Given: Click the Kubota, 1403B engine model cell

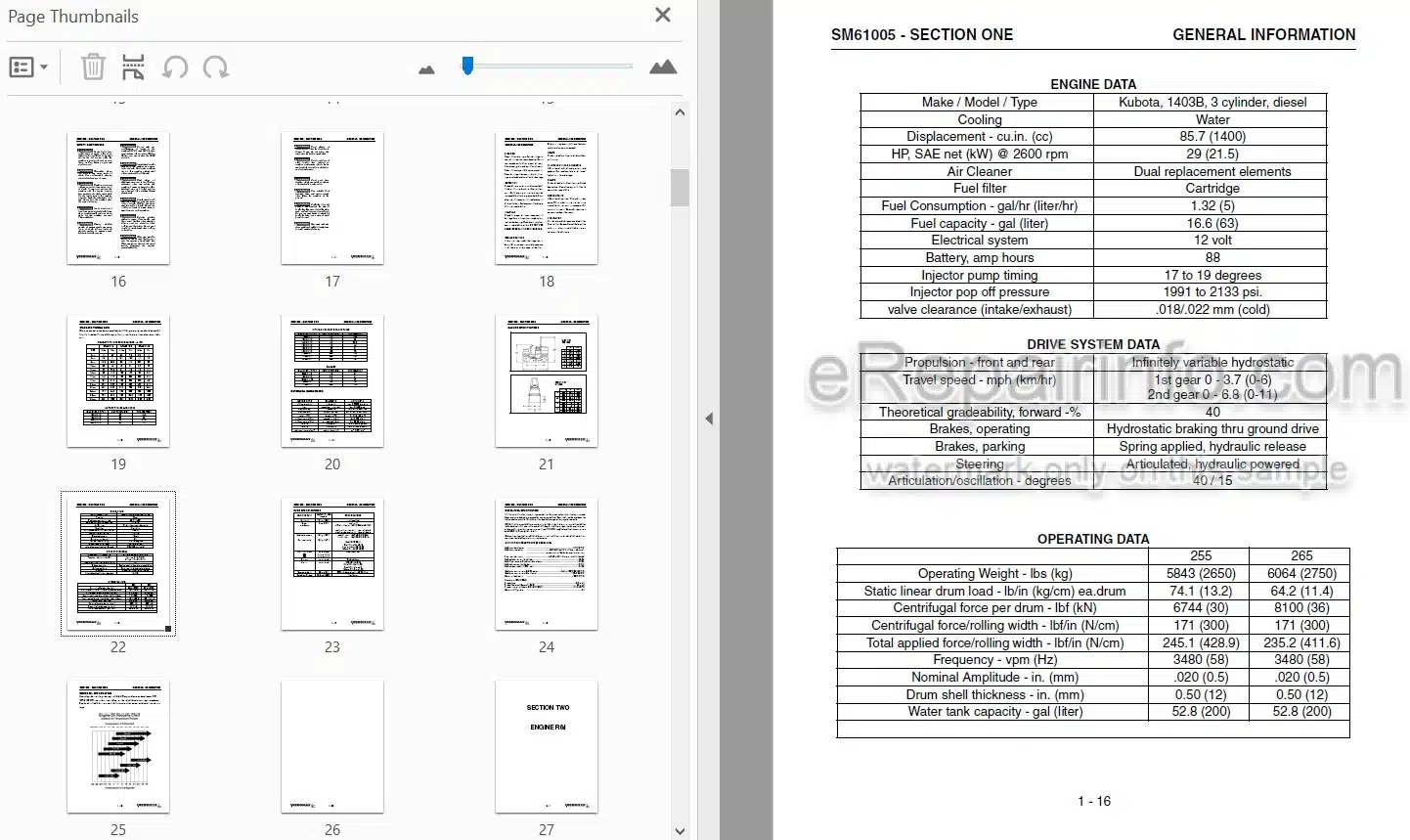Looking at the screenshot, I should pos(1212,102).
